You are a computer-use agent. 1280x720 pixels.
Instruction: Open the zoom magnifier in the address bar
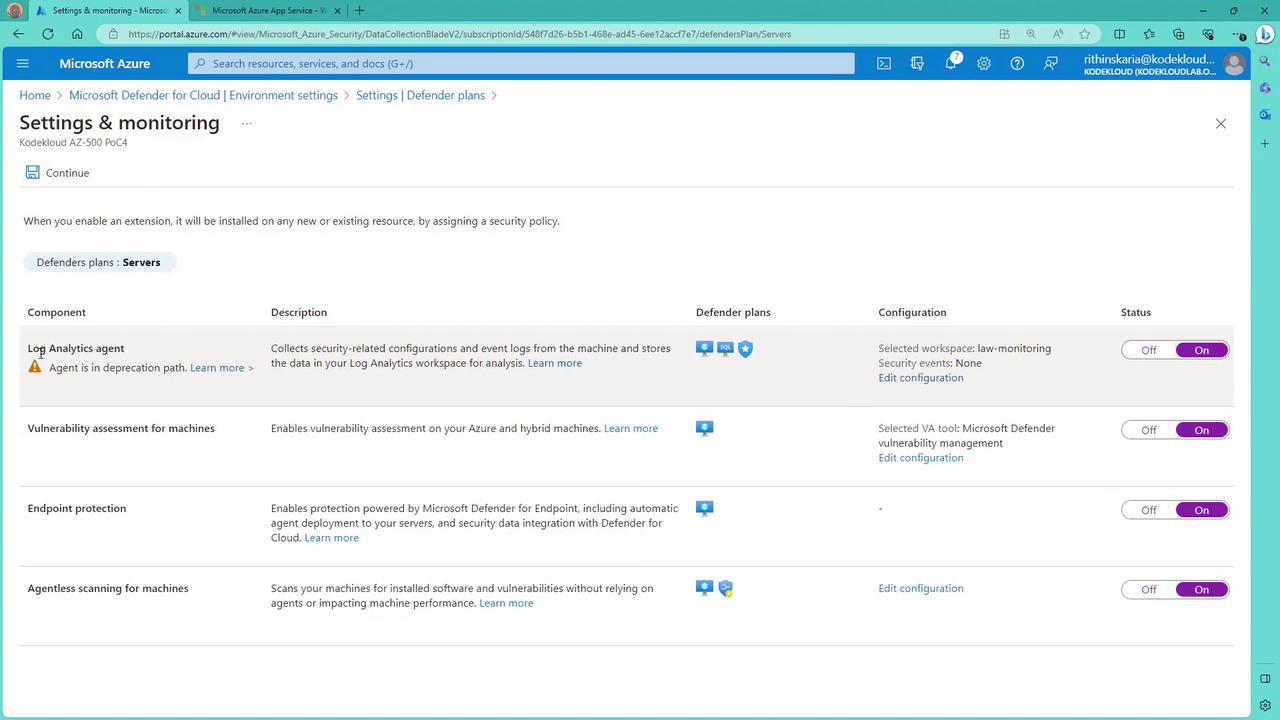click(1031, 34)
